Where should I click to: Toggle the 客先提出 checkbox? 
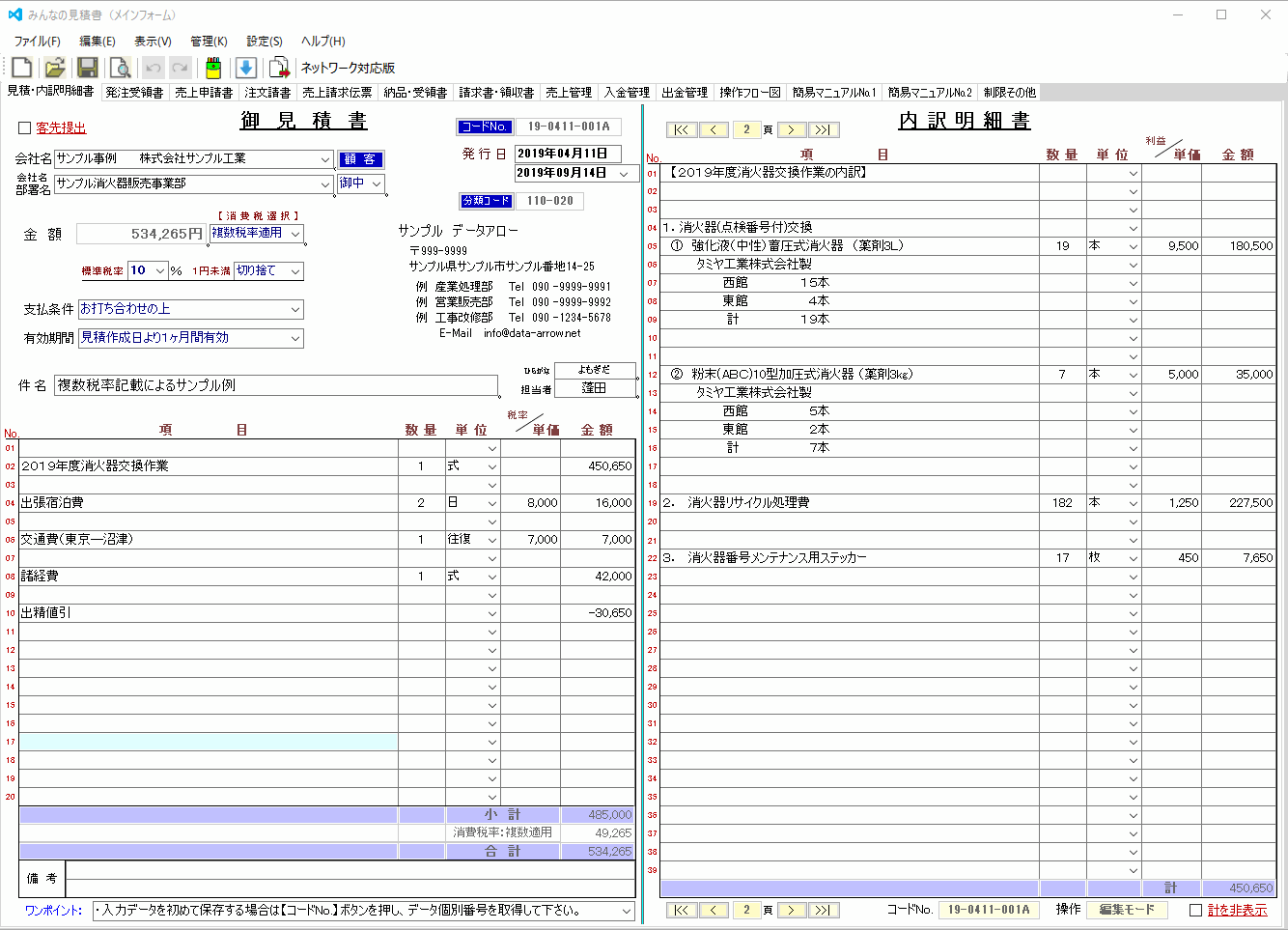pyautogui.click(x=25, y=127)
